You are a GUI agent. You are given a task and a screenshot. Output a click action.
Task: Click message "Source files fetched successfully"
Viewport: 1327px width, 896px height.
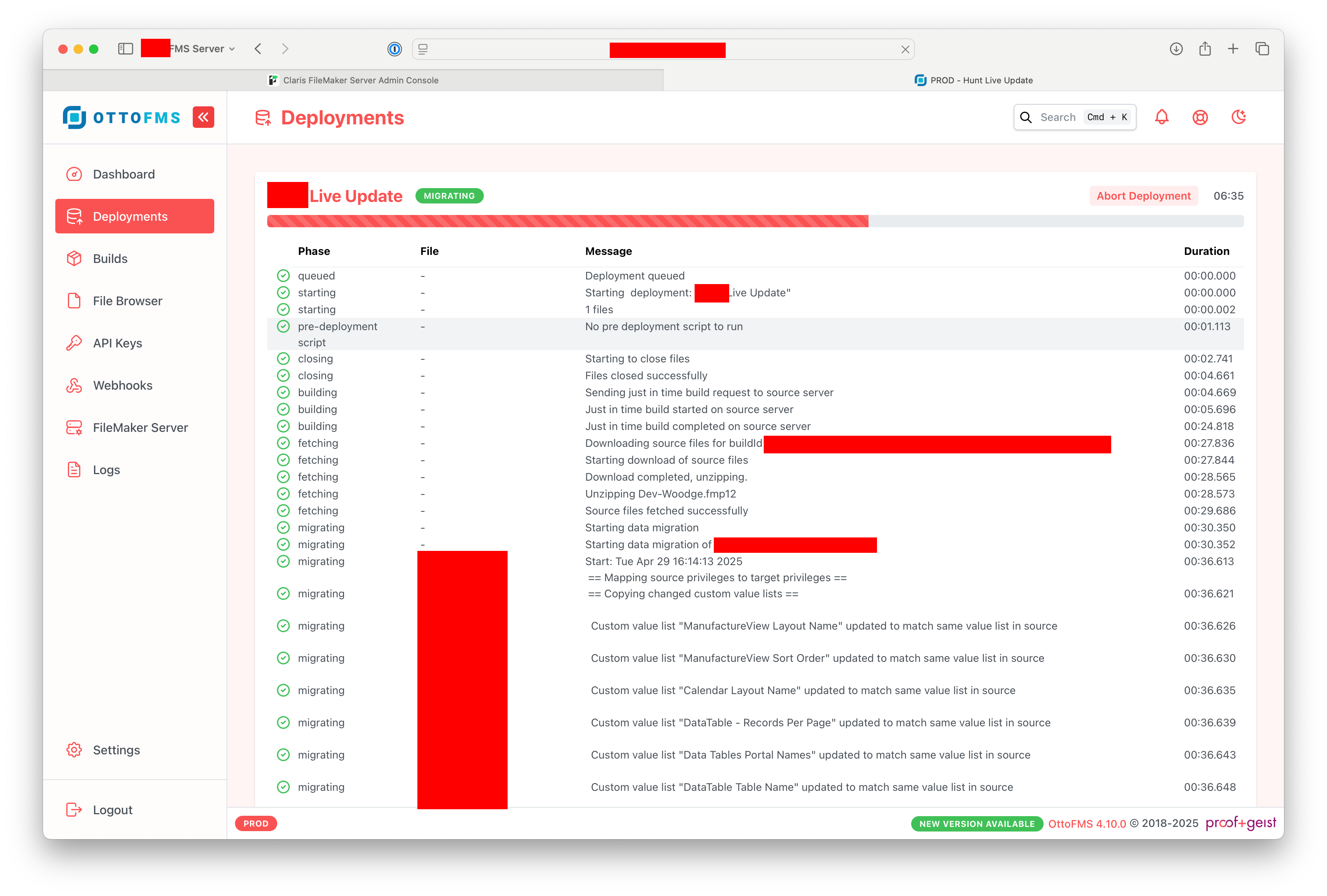click(666, 511)
